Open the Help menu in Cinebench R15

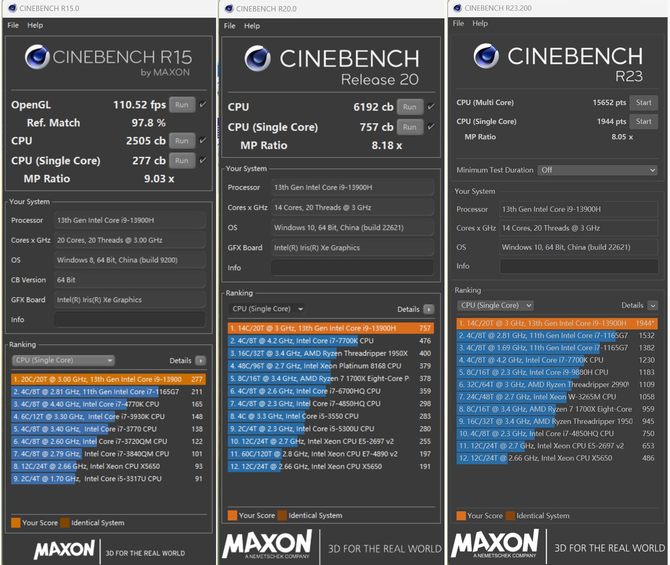35,25
